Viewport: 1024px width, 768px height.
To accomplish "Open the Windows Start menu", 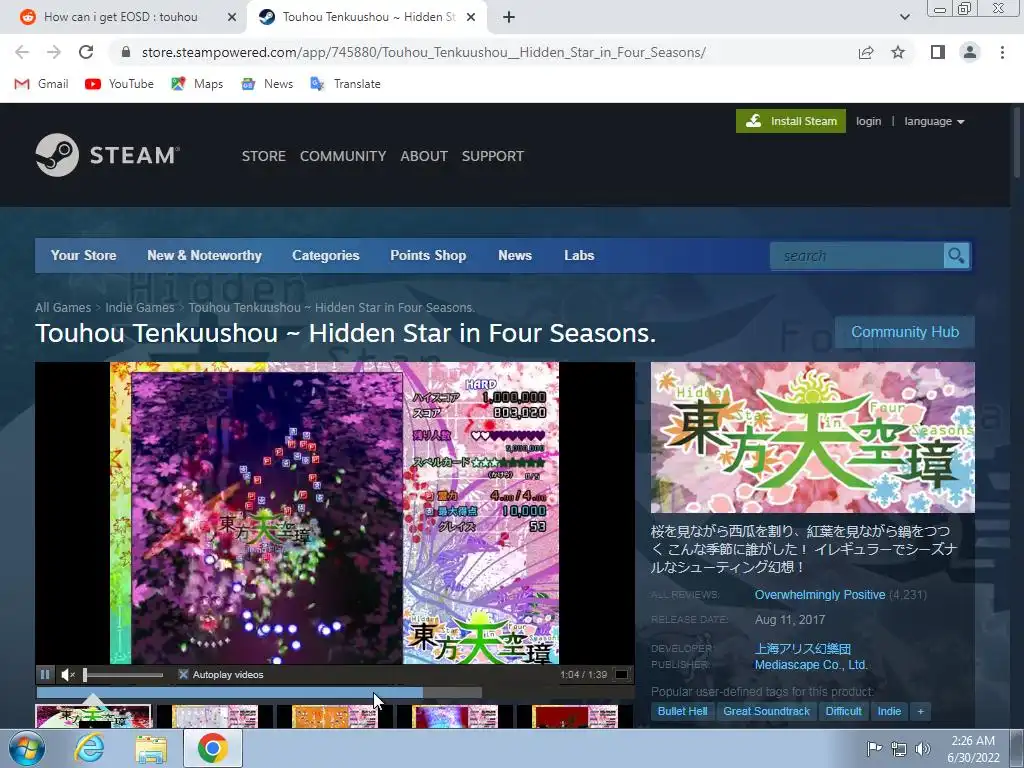I will pos(26,748).
